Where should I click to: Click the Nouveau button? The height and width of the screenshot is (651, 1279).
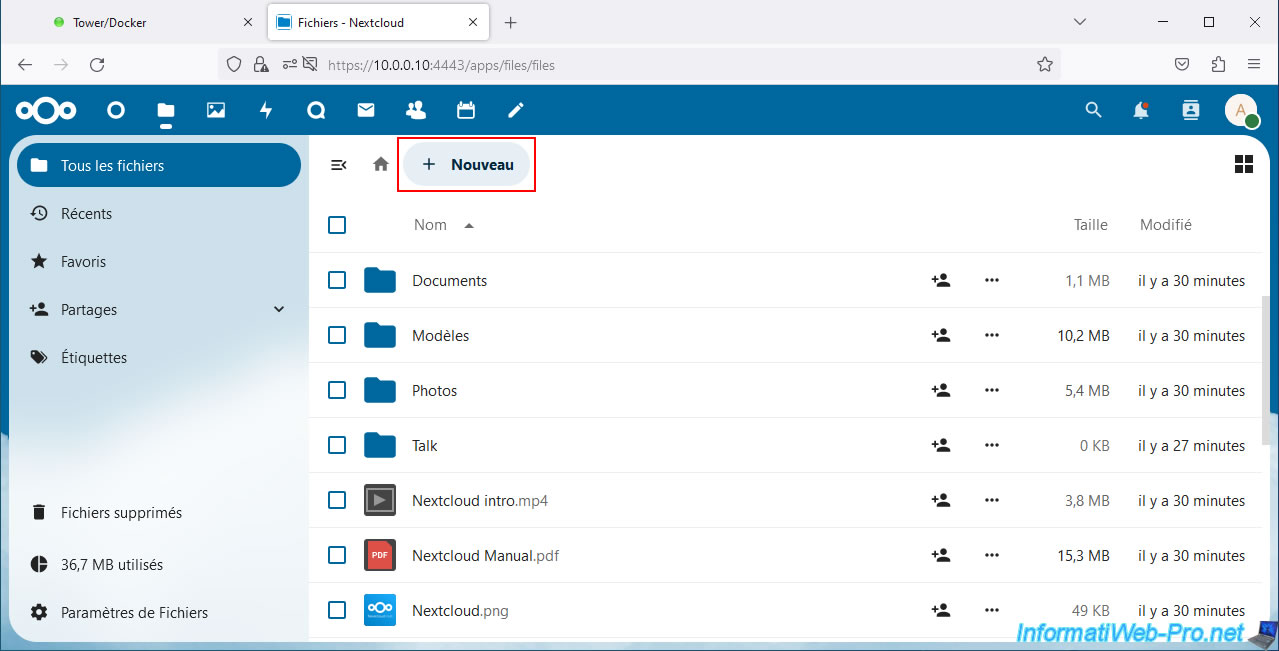point(467,165)
